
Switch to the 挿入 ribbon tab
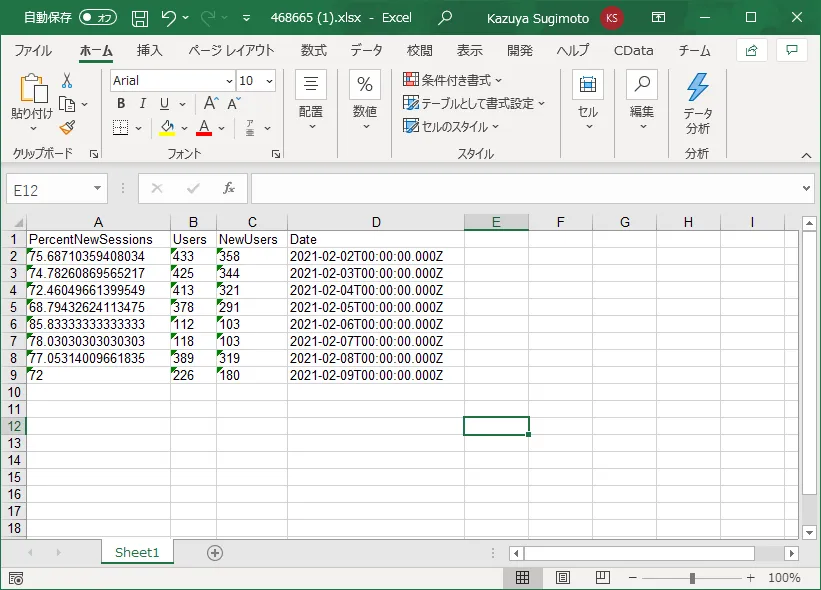tap(149, 50)
